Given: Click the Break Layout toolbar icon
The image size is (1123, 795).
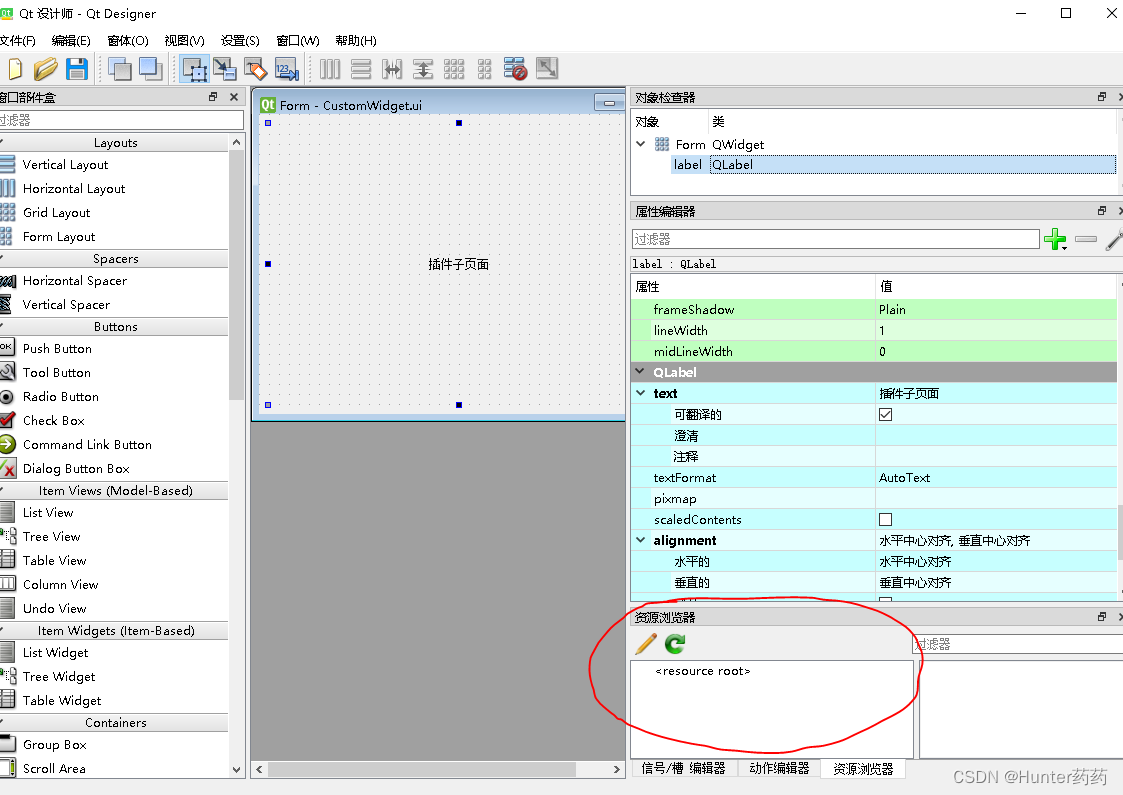Looking at the screenshot, I should coord(515,69).
